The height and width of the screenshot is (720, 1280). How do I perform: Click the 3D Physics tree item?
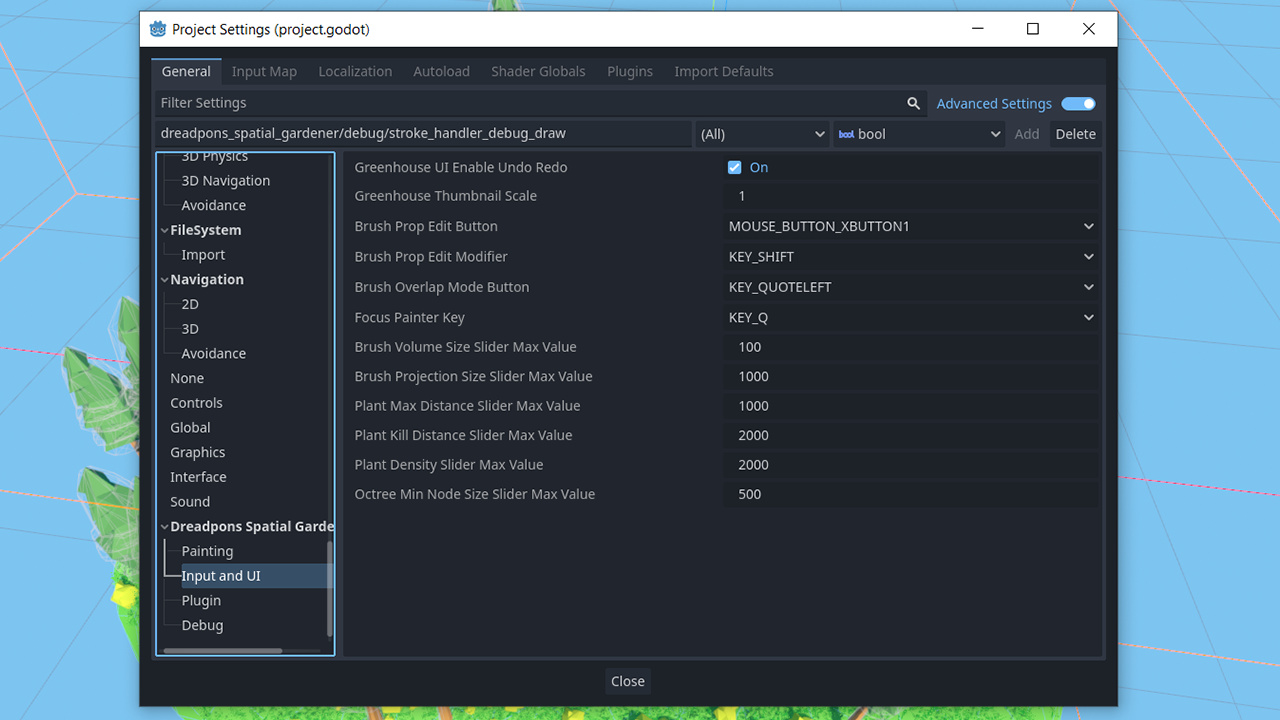(214, 157)
